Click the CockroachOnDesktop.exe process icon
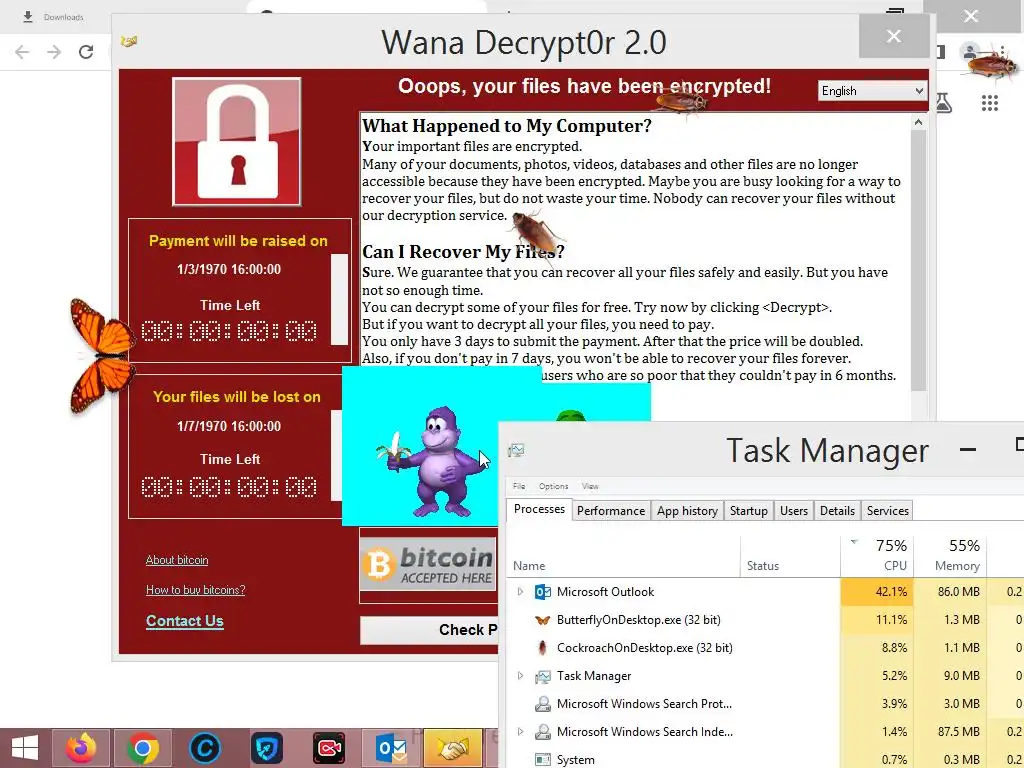This screenshot has height=768, width=1024. [542, 648]
